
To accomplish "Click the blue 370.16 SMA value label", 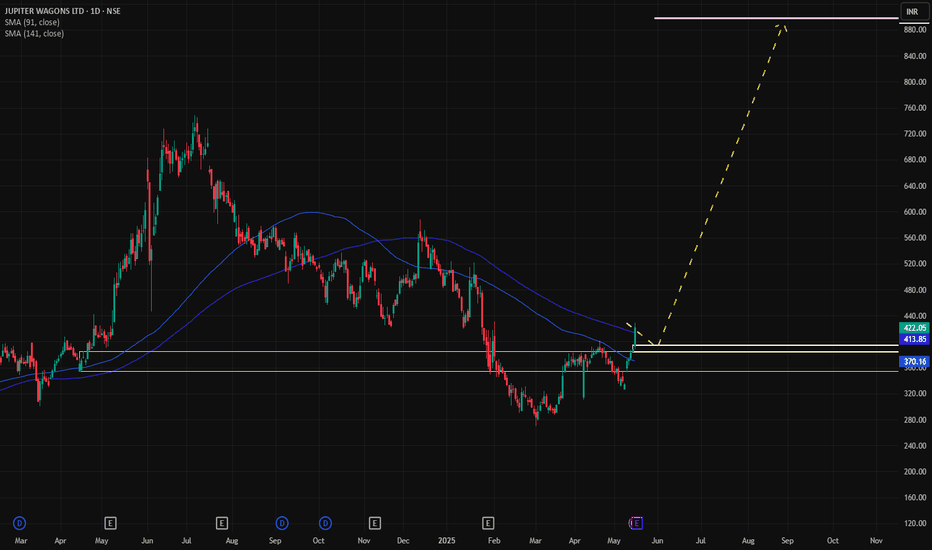I will click(914, 362).
